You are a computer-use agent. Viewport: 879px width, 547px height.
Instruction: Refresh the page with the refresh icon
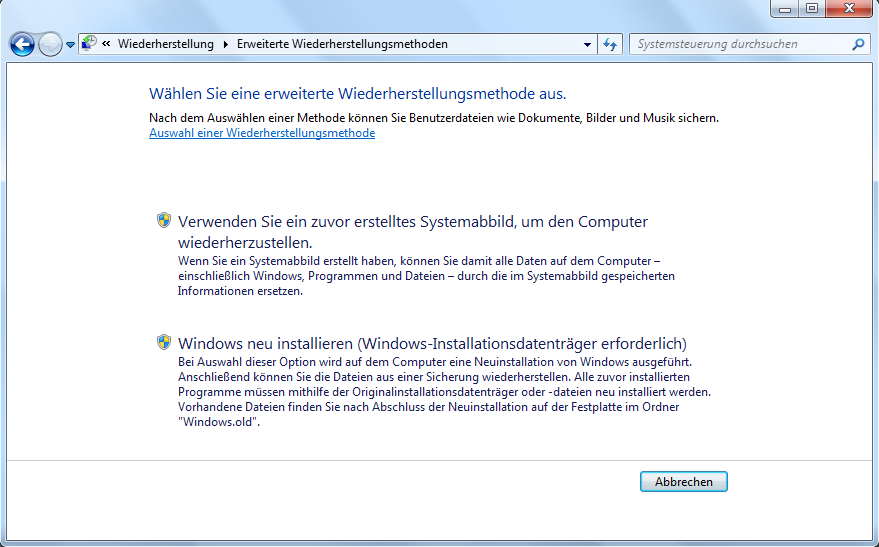pyautogui.click(x=610, y=44)
